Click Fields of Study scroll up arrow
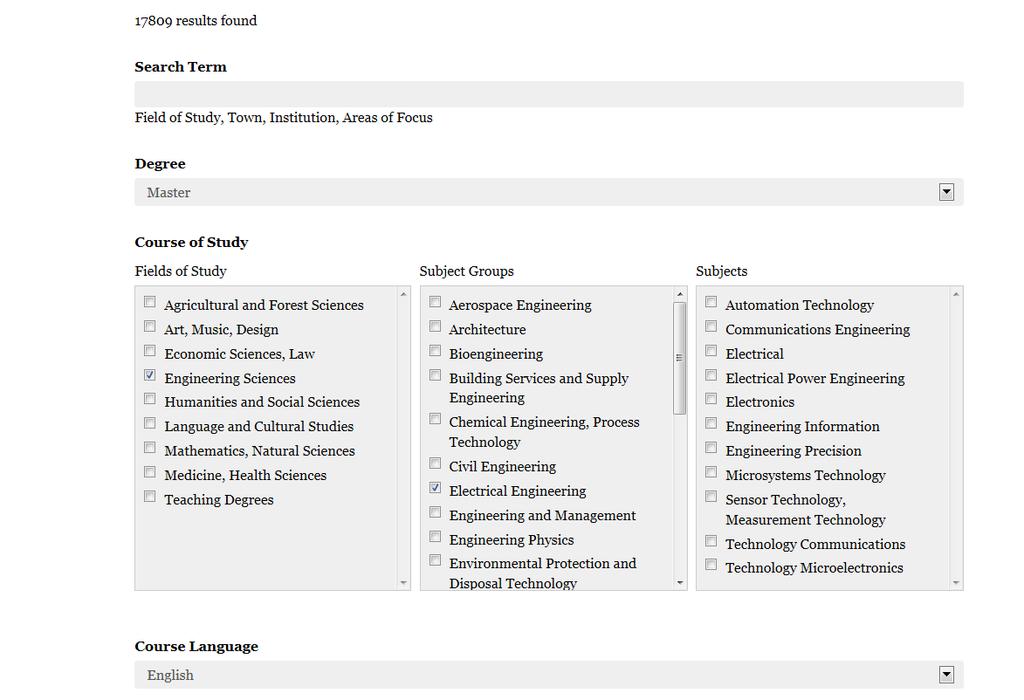 coord(404,294)
